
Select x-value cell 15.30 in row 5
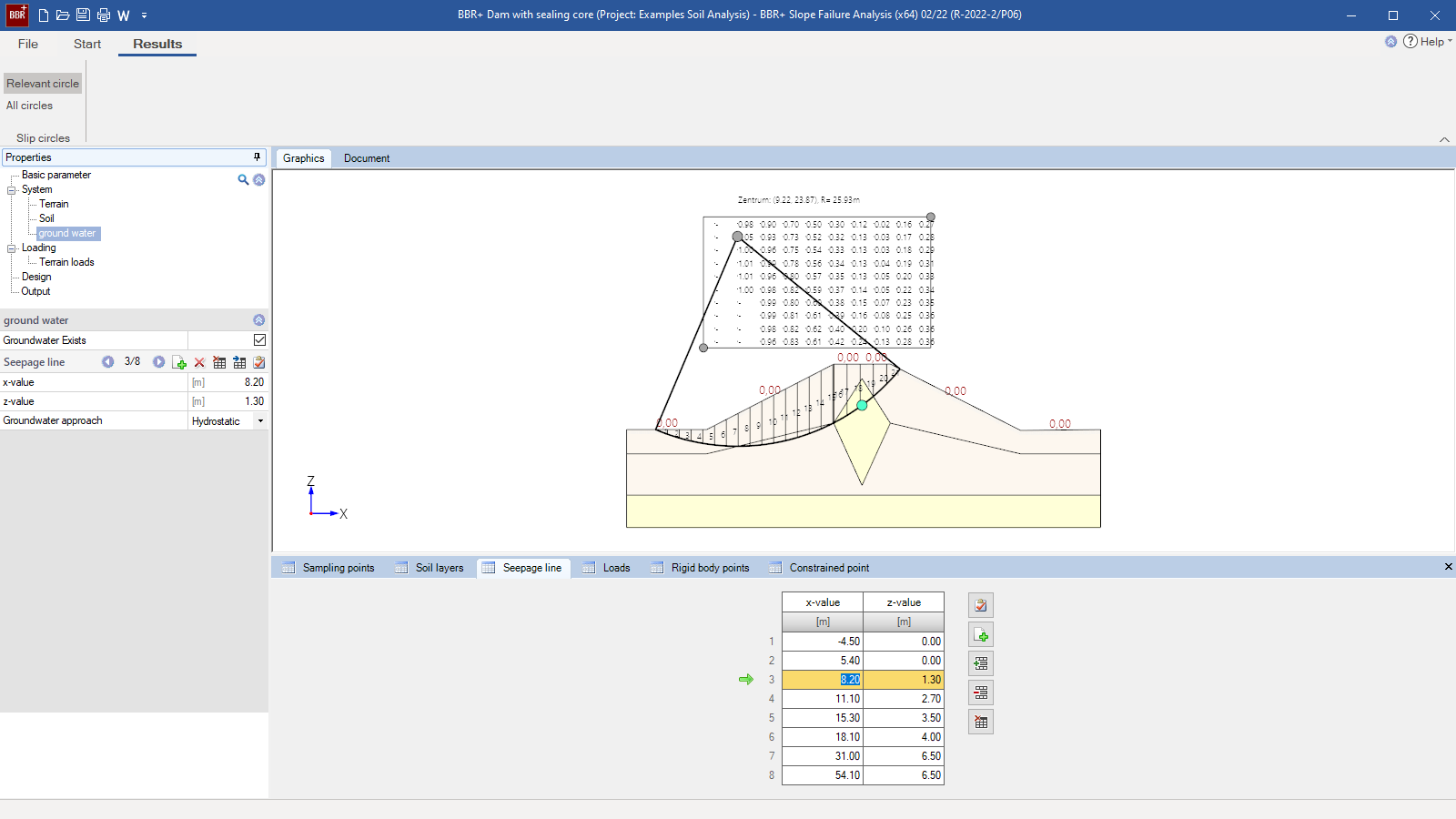[x=823, y=718]
